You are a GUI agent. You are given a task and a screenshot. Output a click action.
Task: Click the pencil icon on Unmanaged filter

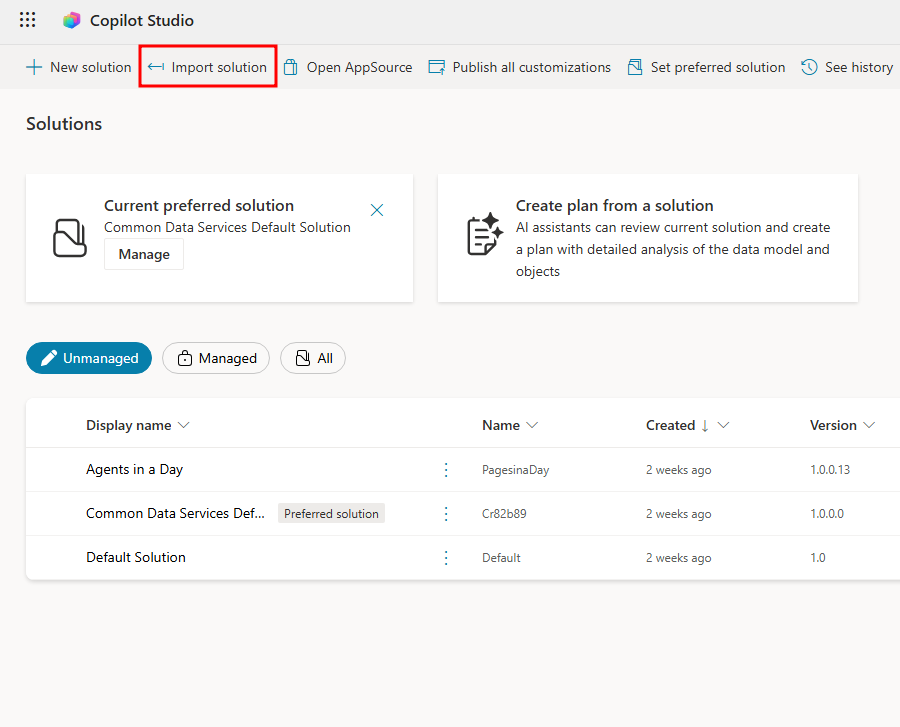[49, 358]
